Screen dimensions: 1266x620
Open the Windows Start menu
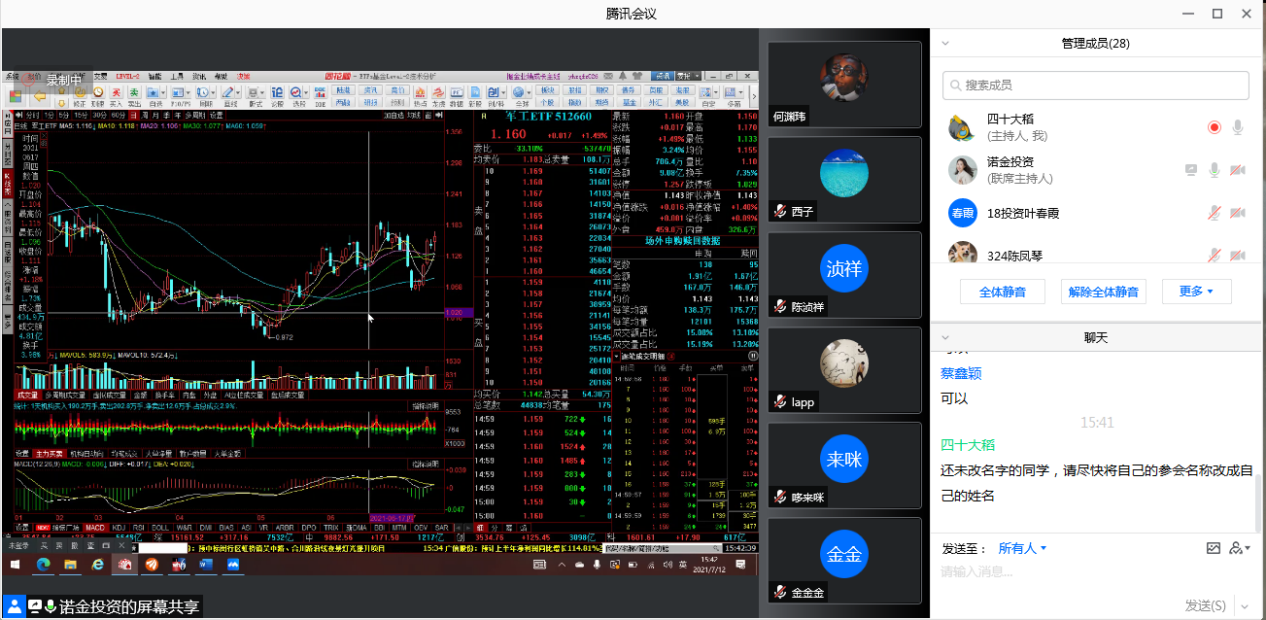pos(15,564)
